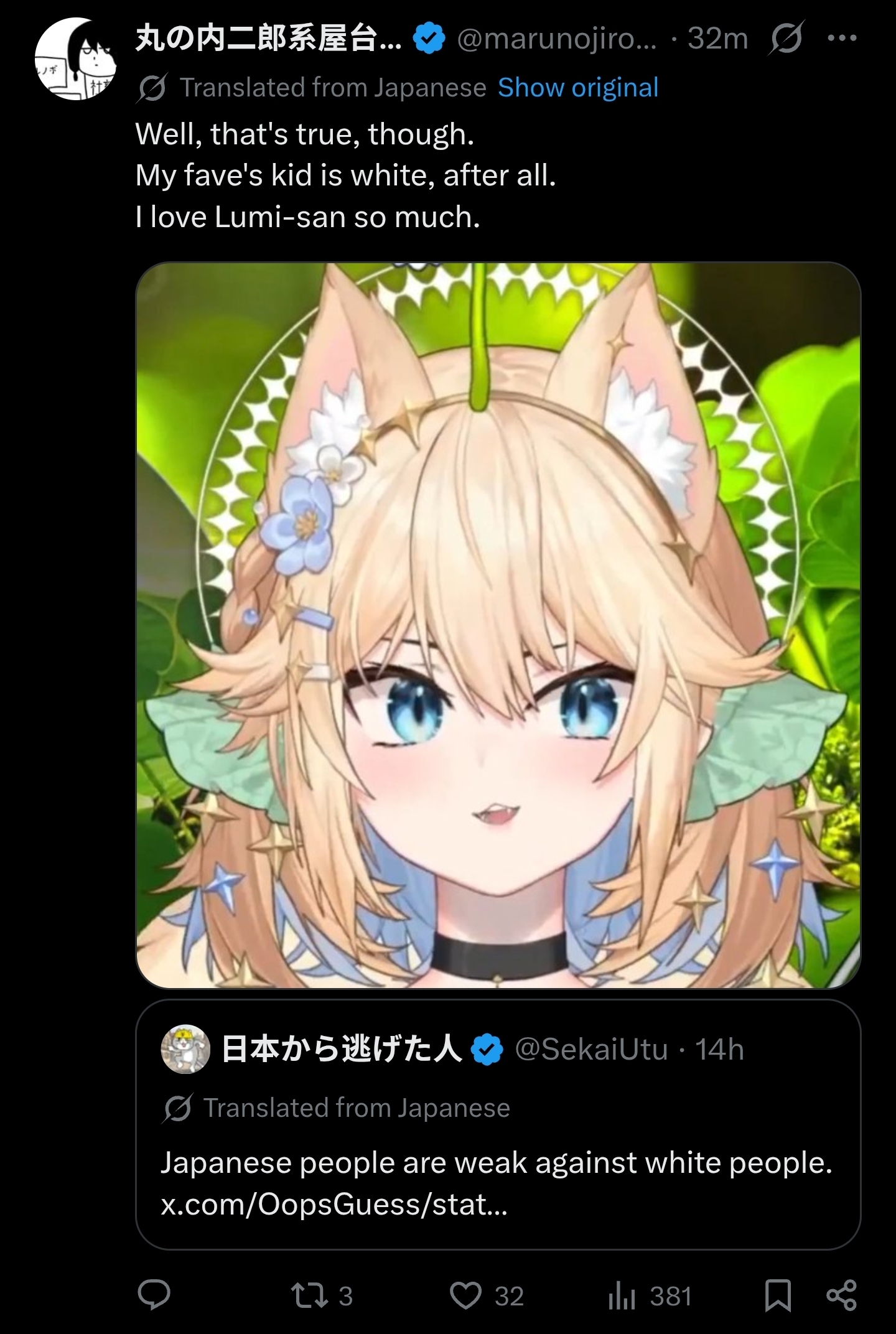Click the blue verified badge of author

[x=429, y=39]
